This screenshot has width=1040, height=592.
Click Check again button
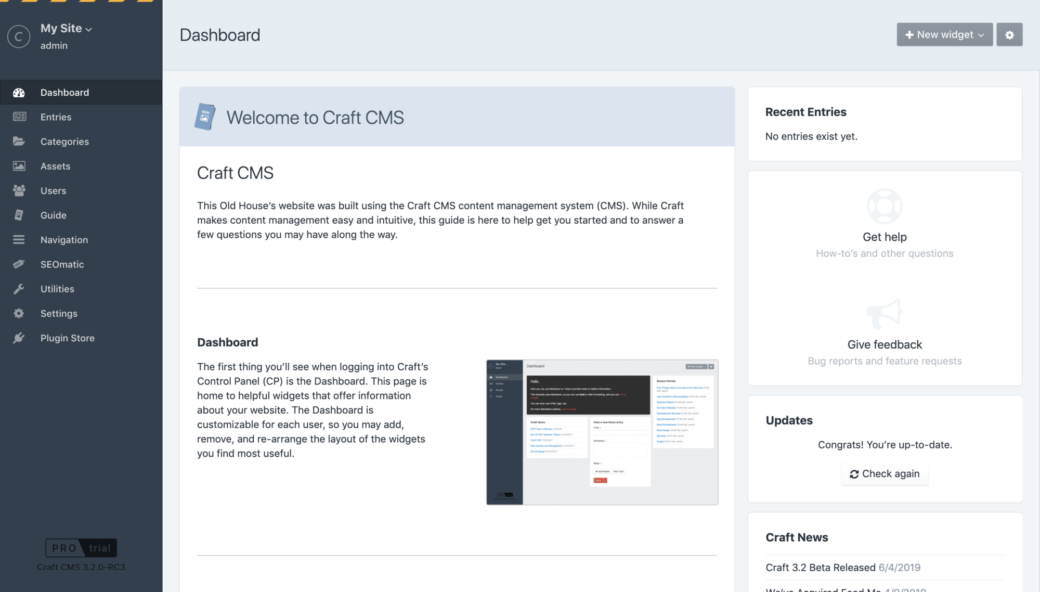(884, 474)
